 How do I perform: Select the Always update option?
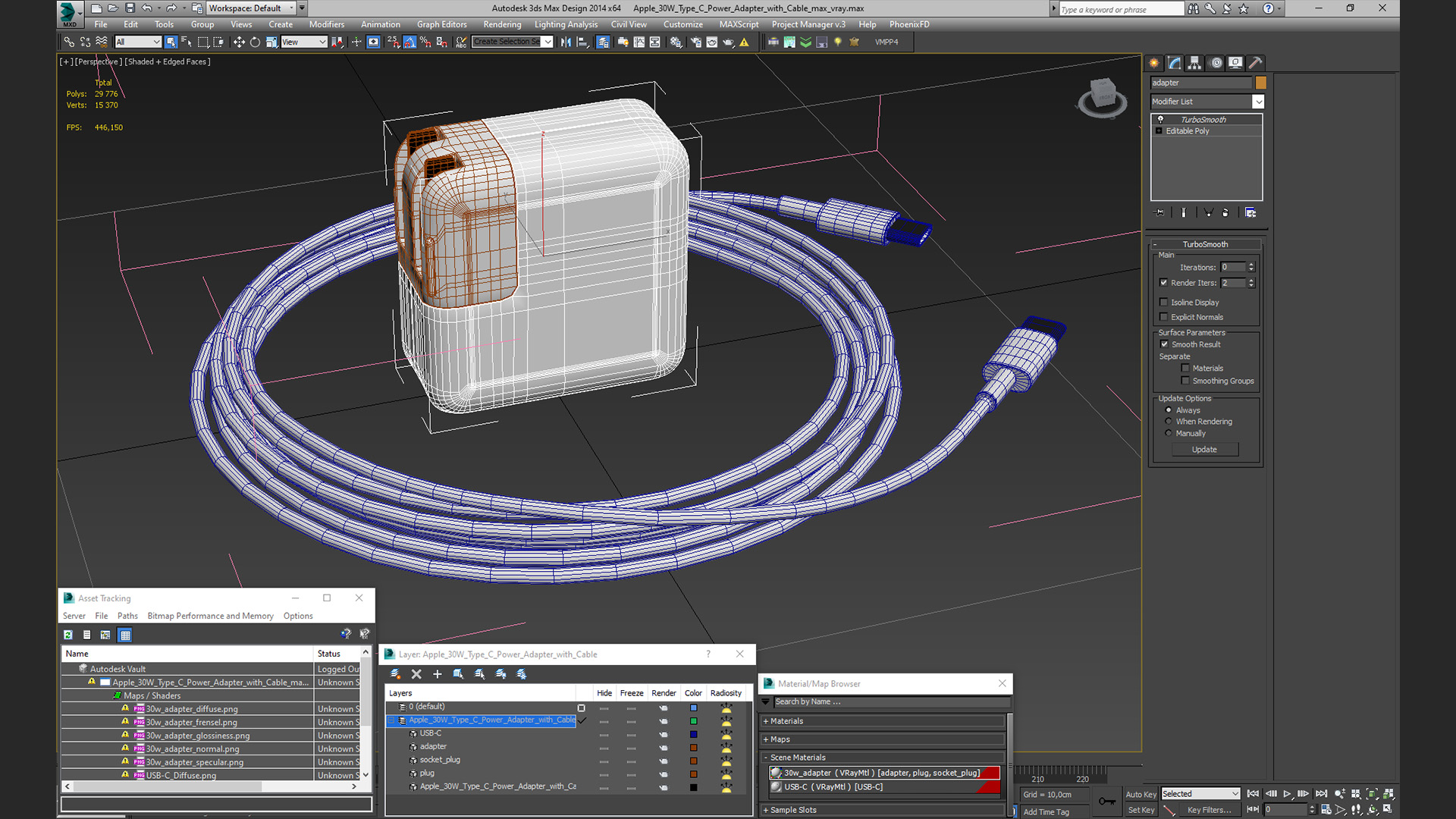pyautogui.click(x=1169, y=410)
